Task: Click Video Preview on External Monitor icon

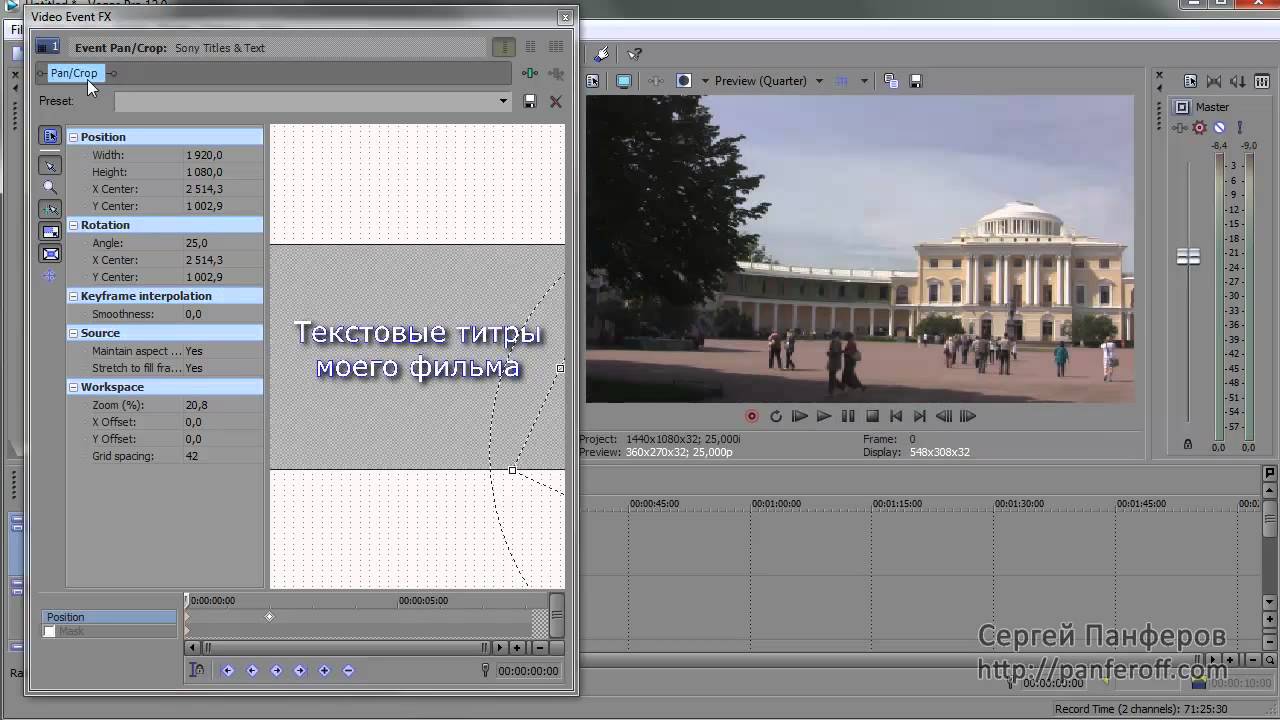Action: (x=624, y=81)
